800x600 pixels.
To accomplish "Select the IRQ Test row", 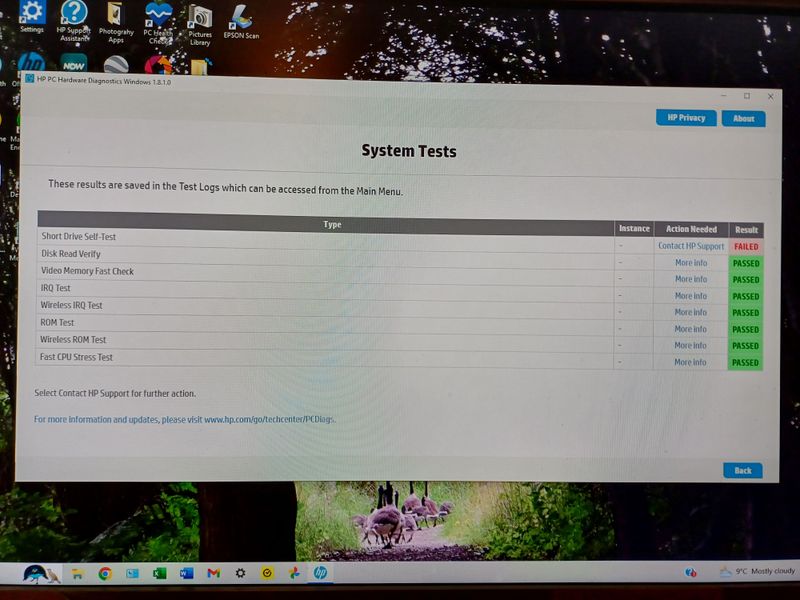I will (400, 292).
